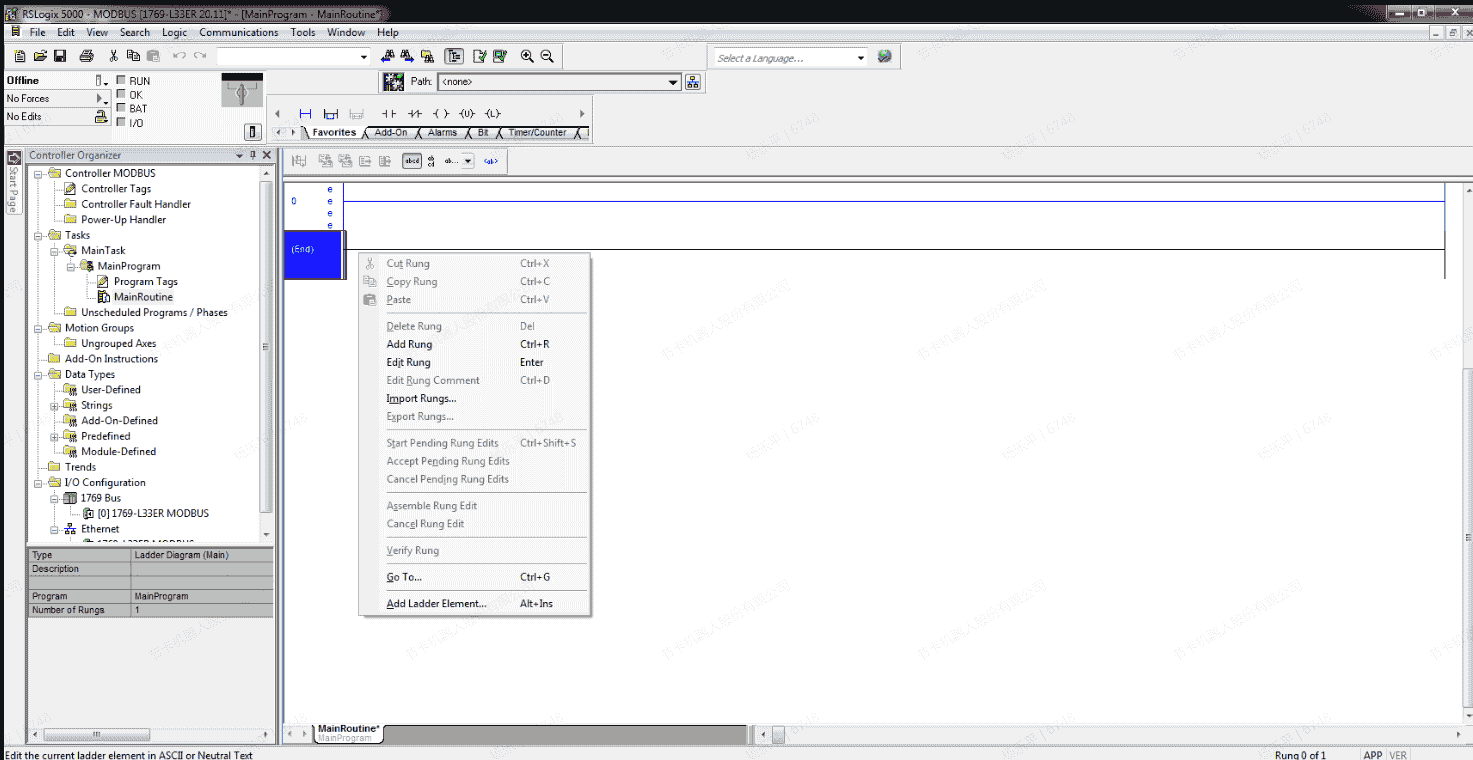1473x760 pixels.
Task: Toggle the RUN status indicator box
Action: tap(122, 81)
